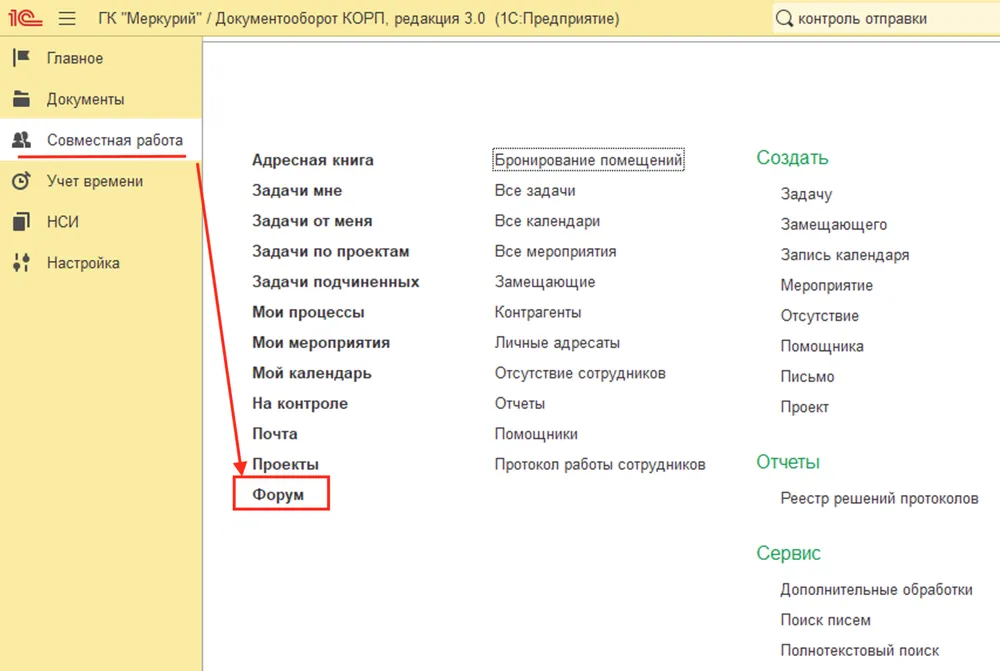Click the НСИ documents icon
Screen dimensions: 1000x671
[21, 222]
